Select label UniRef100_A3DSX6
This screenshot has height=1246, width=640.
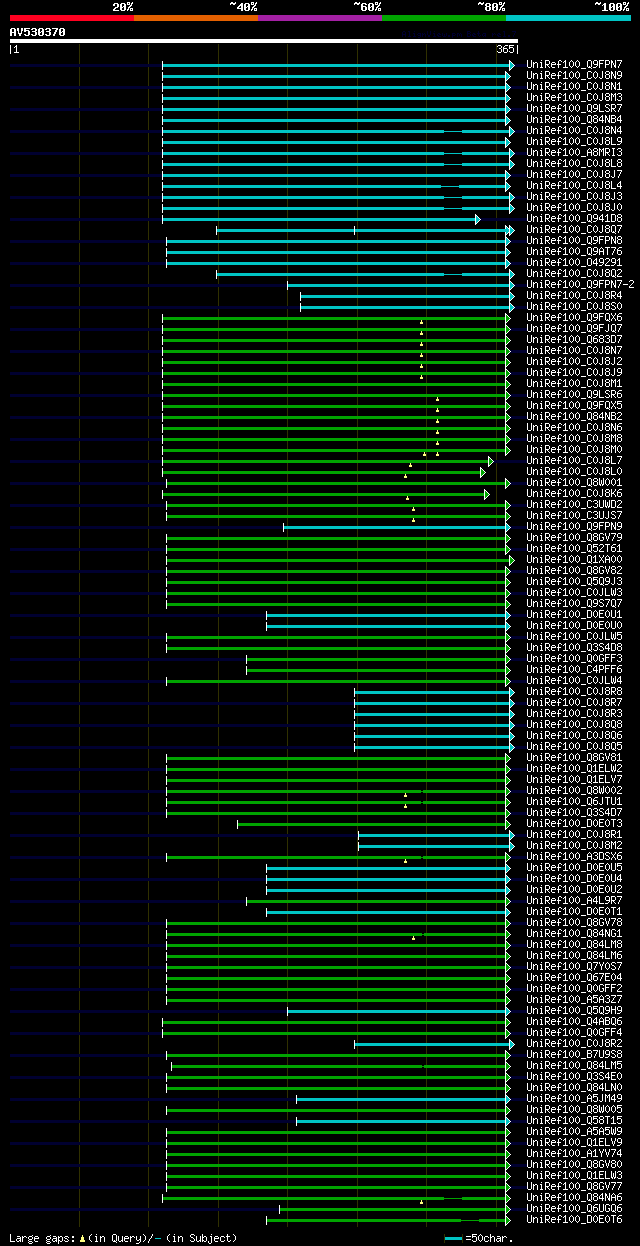click(x=574, y=857)
